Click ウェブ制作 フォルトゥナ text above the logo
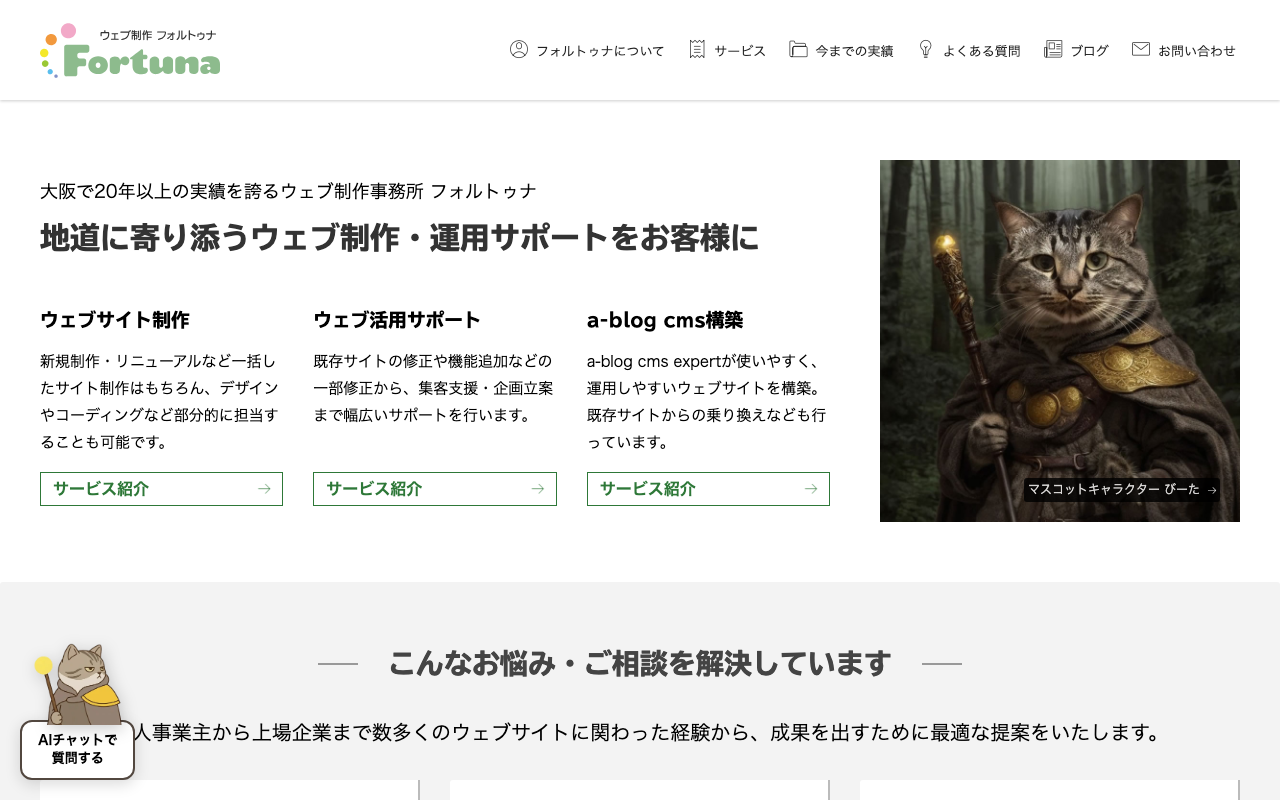 tap(157, 35)
